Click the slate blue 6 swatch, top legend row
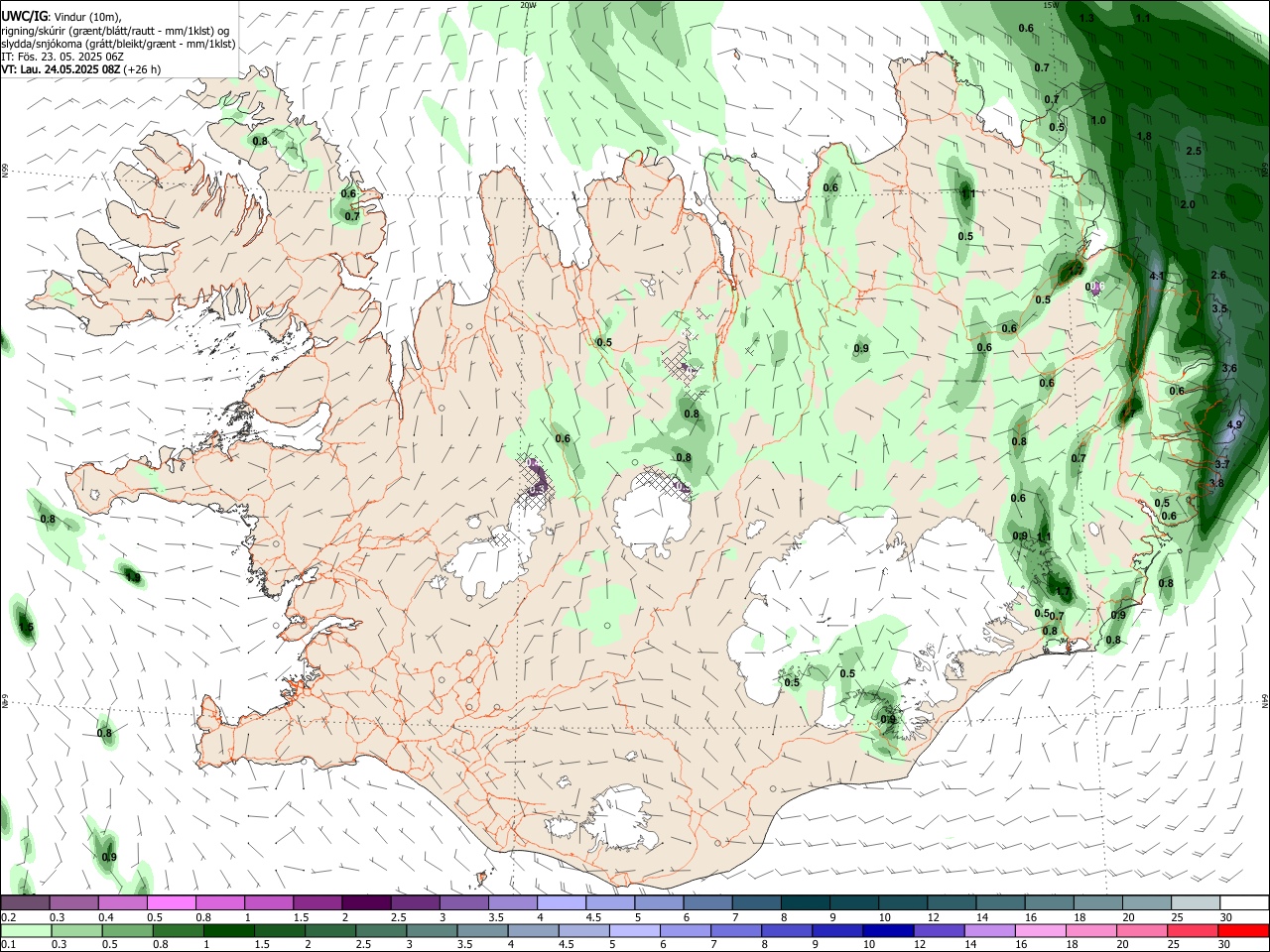The width and height of the screenshot is (1270, 952). (x=707, y=902)
